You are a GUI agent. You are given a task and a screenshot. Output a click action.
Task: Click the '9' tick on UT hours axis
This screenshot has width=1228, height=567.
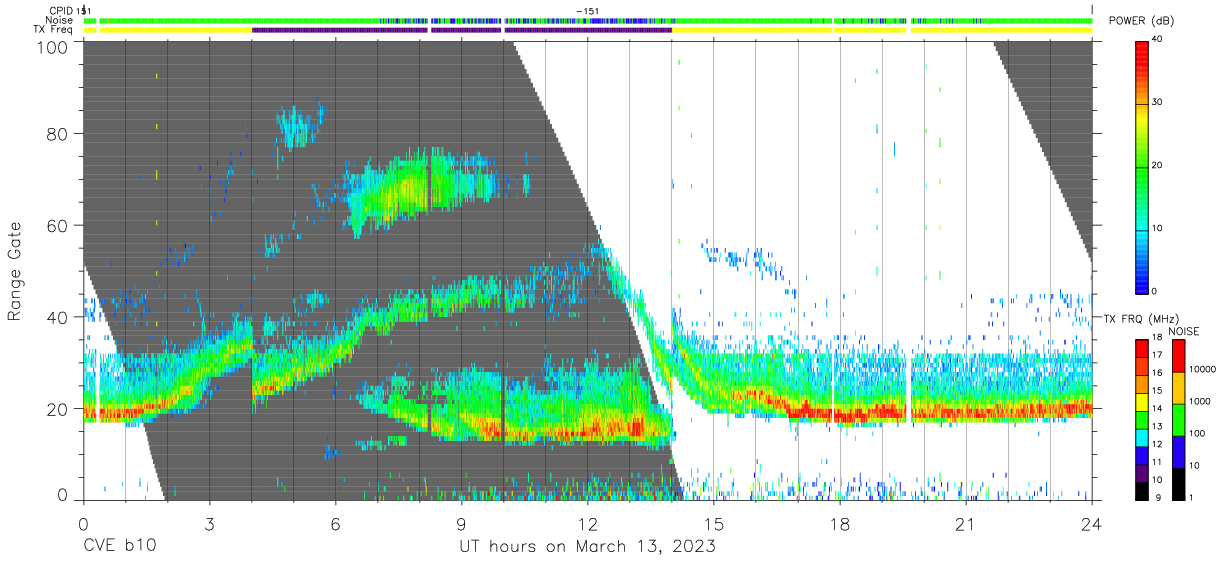[x=461, y=524]
